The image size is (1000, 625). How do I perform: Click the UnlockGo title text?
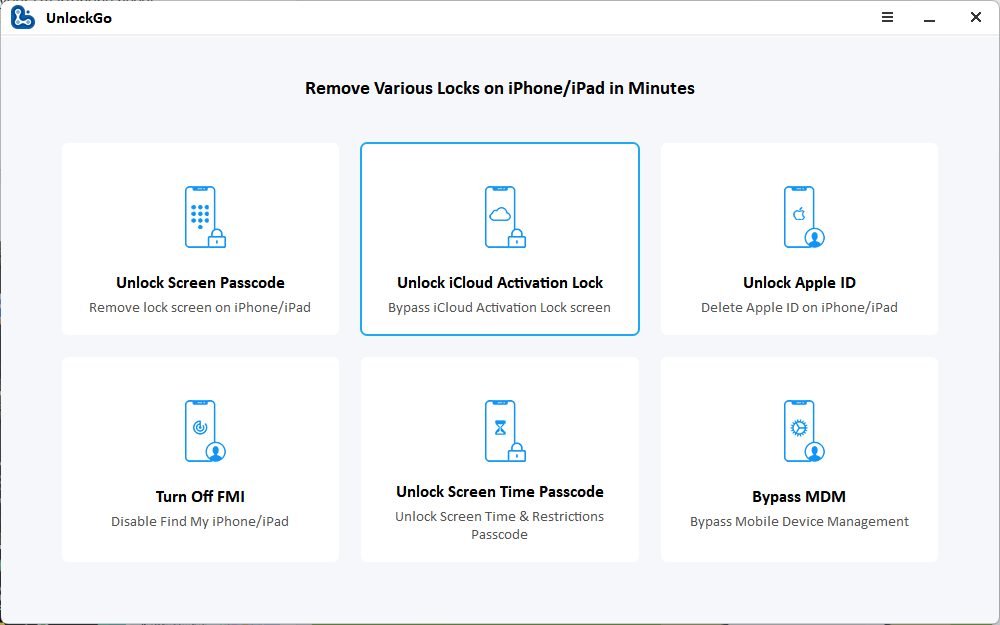point(79,18)
